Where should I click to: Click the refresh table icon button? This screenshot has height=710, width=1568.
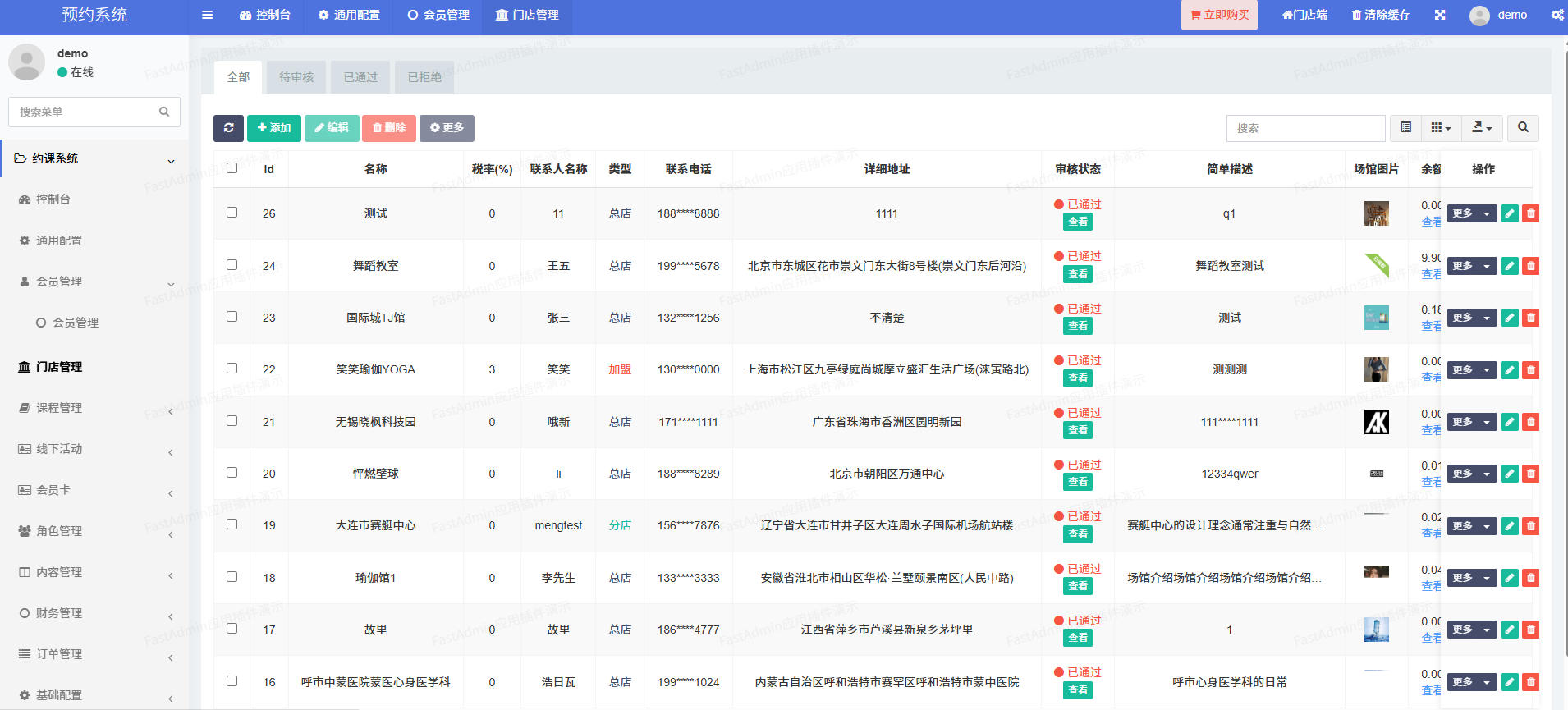pos(228,128)
